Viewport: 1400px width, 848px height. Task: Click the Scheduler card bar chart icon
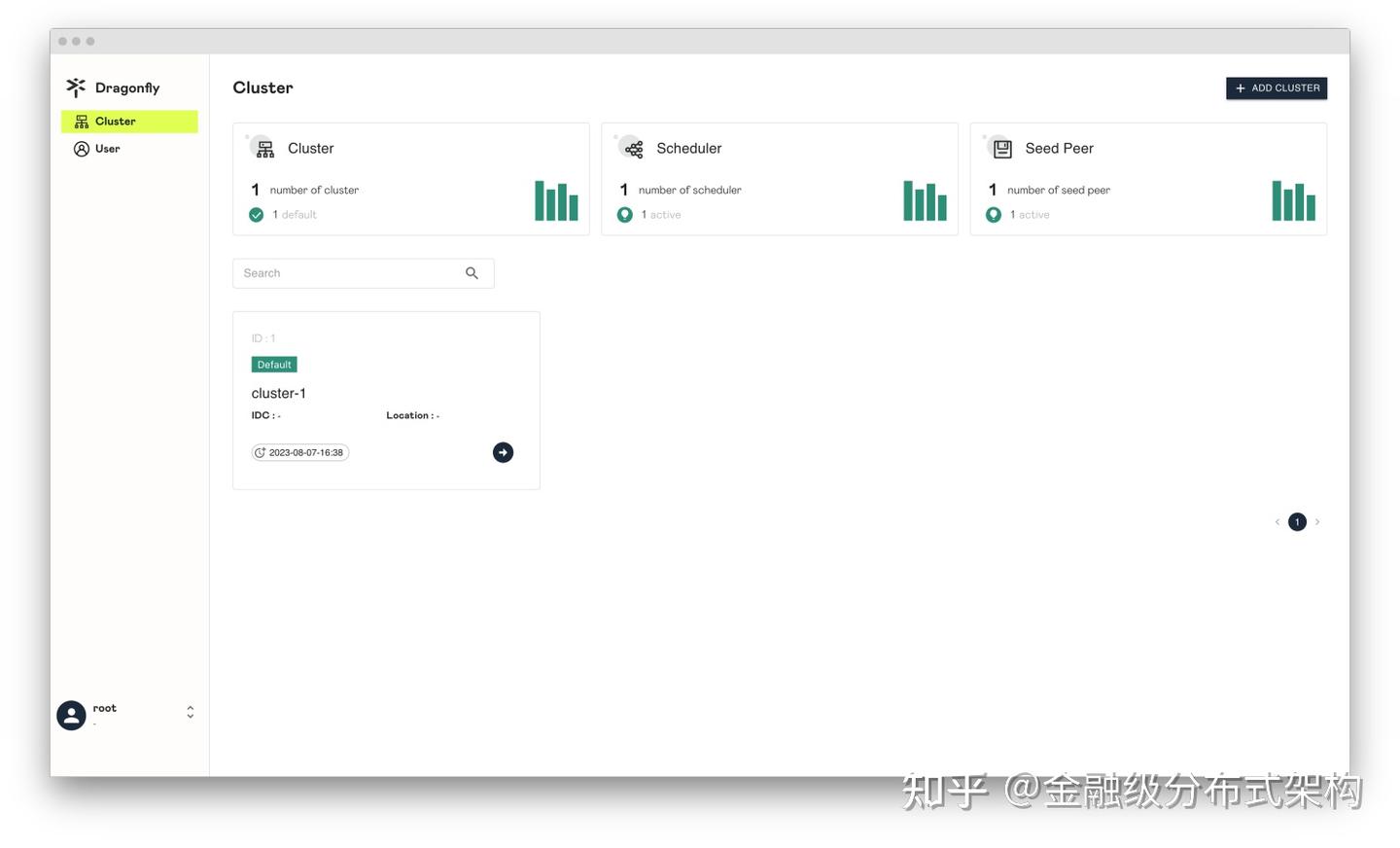(x=925, y=200)
